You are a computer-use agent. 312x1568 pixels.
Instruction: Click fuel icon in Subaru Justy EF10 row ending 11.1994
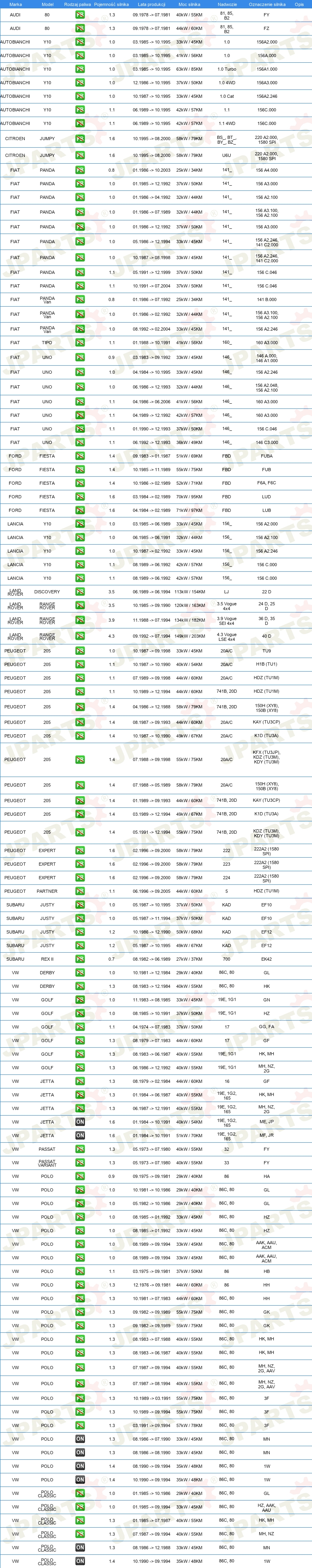pyautogui.click(x=80, y=918)
